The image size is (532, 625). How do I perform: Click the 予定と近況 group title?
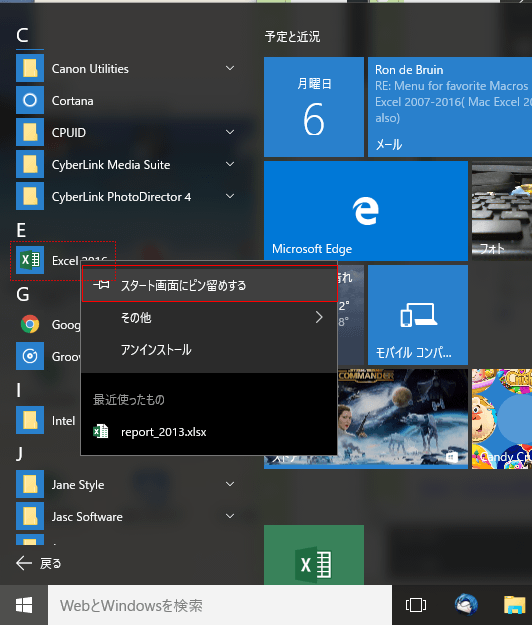pos(293,37)
